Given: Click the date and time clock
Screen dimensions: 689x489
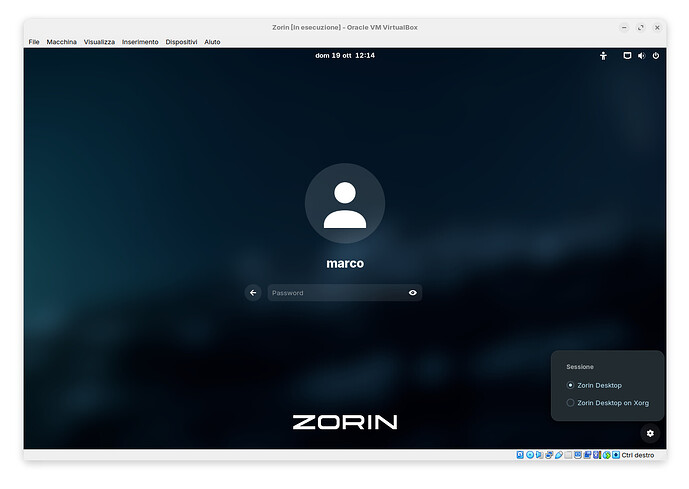Looking at the screenshot, I should [344, 56].
